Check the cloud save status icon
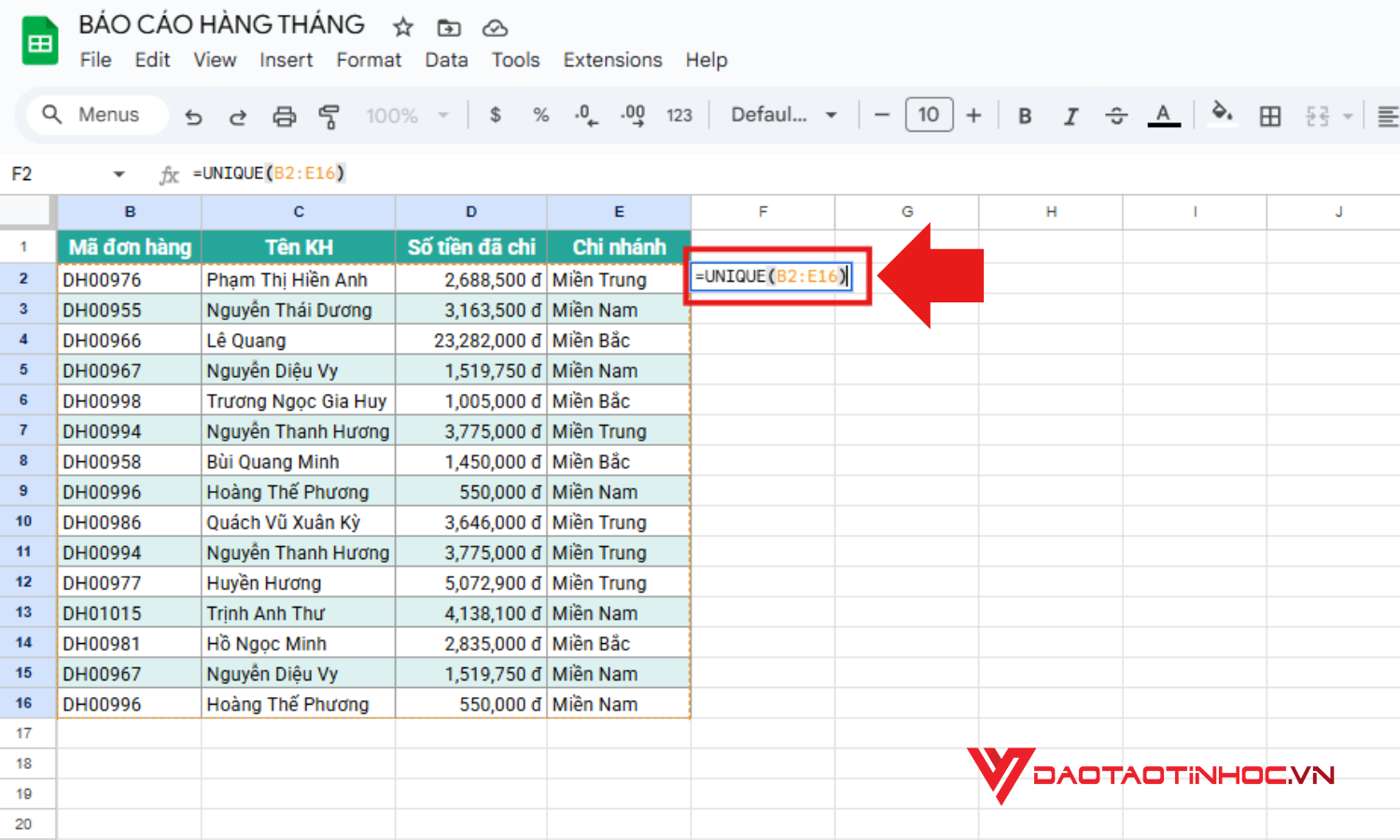The height and width of the screenshot is (840, 1400). tap(495, 28)
